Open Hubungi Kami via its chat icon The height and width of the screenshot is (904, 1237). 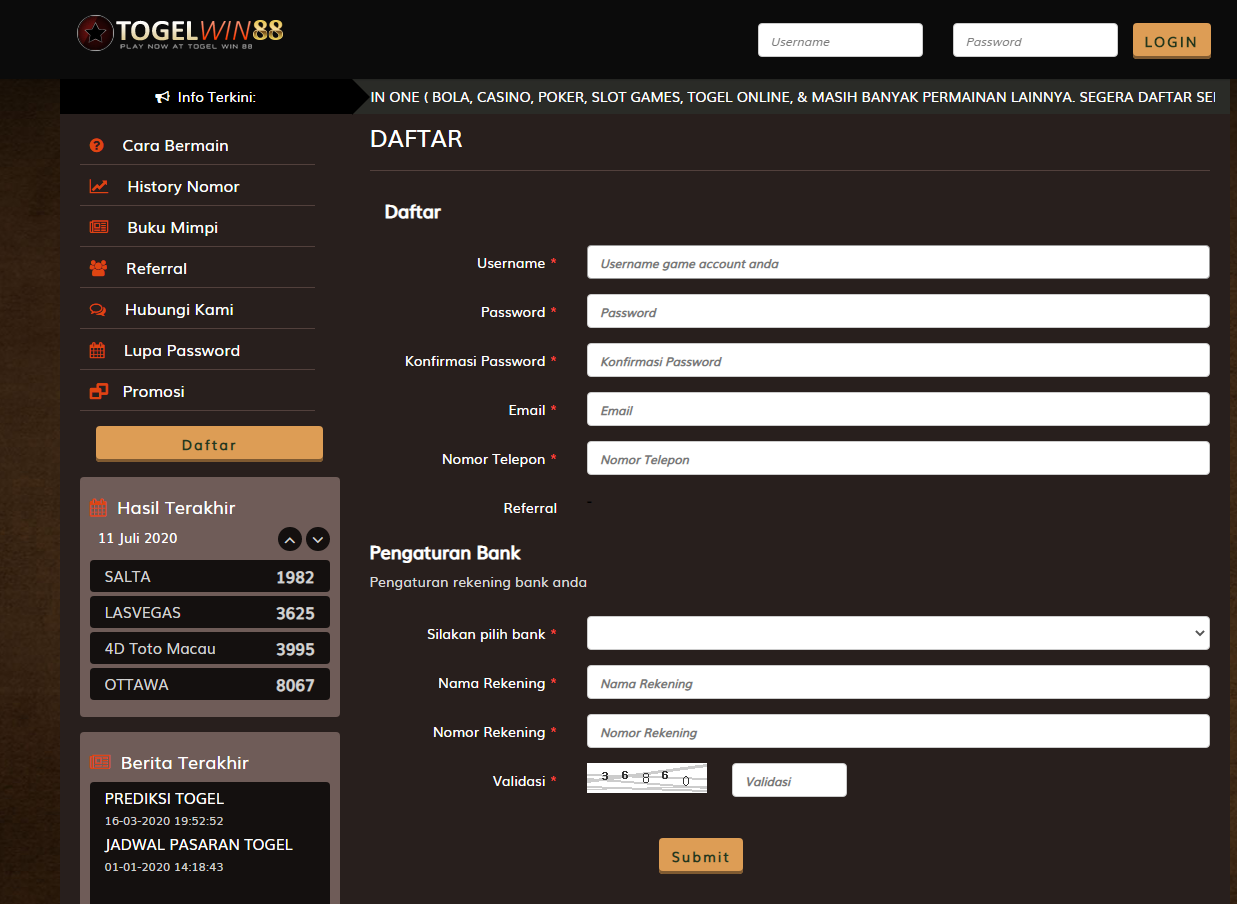[97, 309]
